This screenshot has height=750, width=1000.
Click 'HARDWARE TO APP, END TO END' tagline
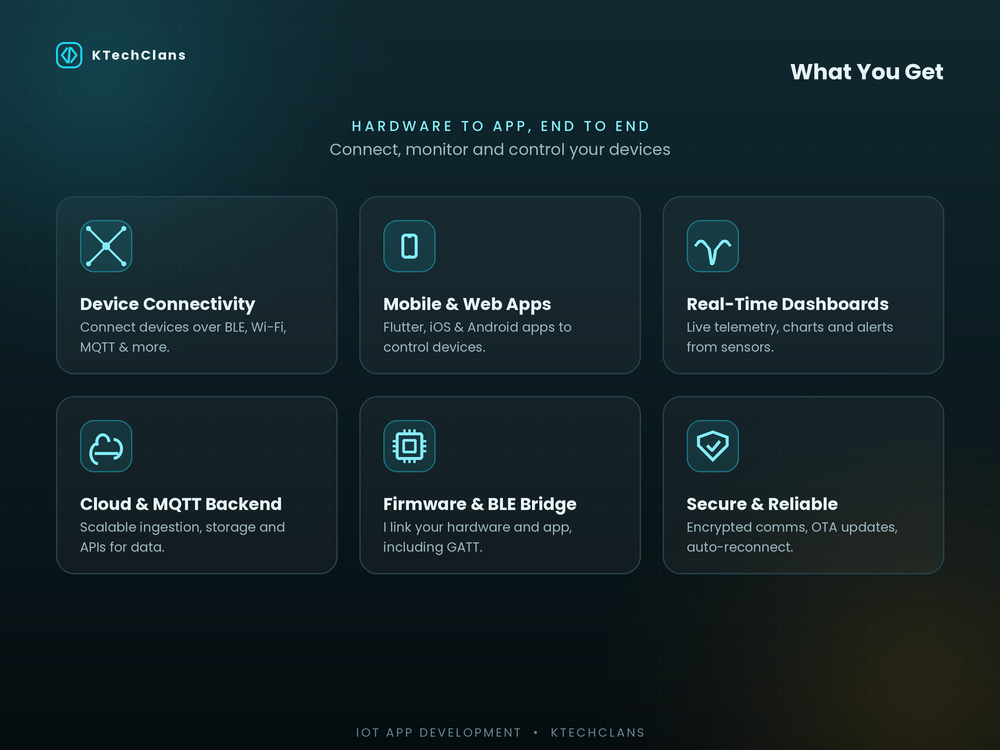point(500,126)
